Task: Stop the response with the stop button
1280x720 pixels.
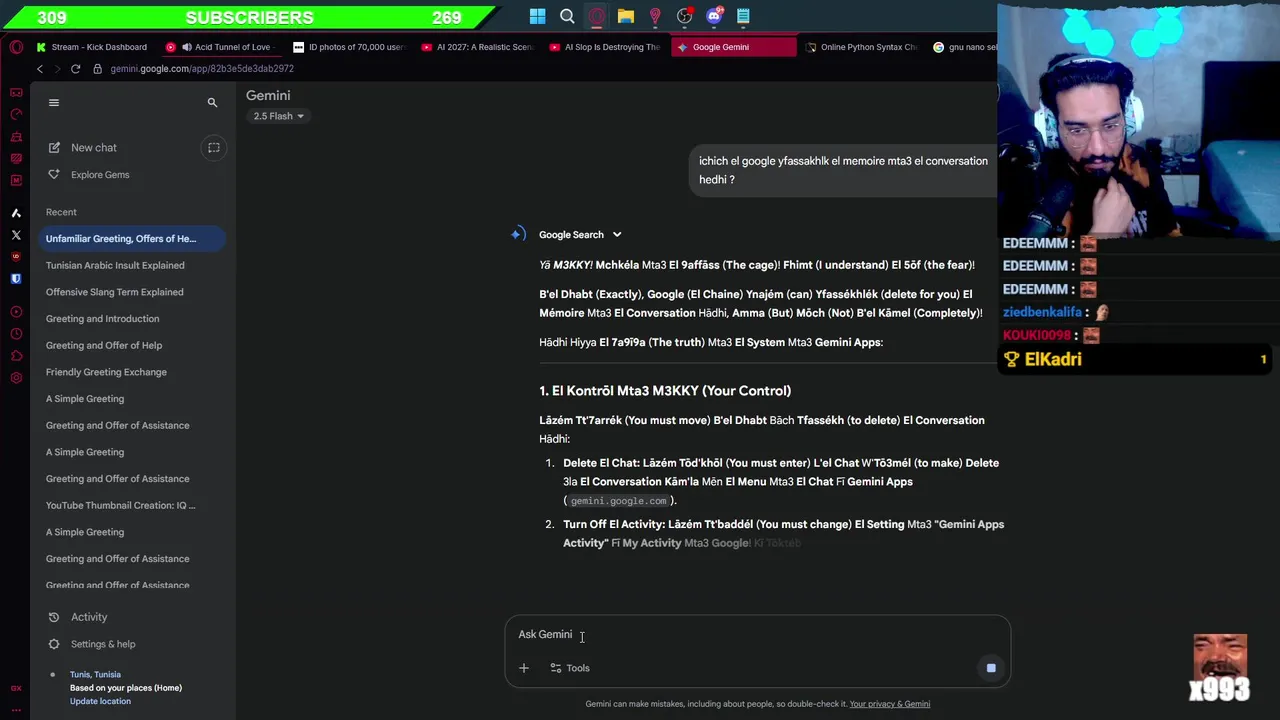Action: click(991, 668)
